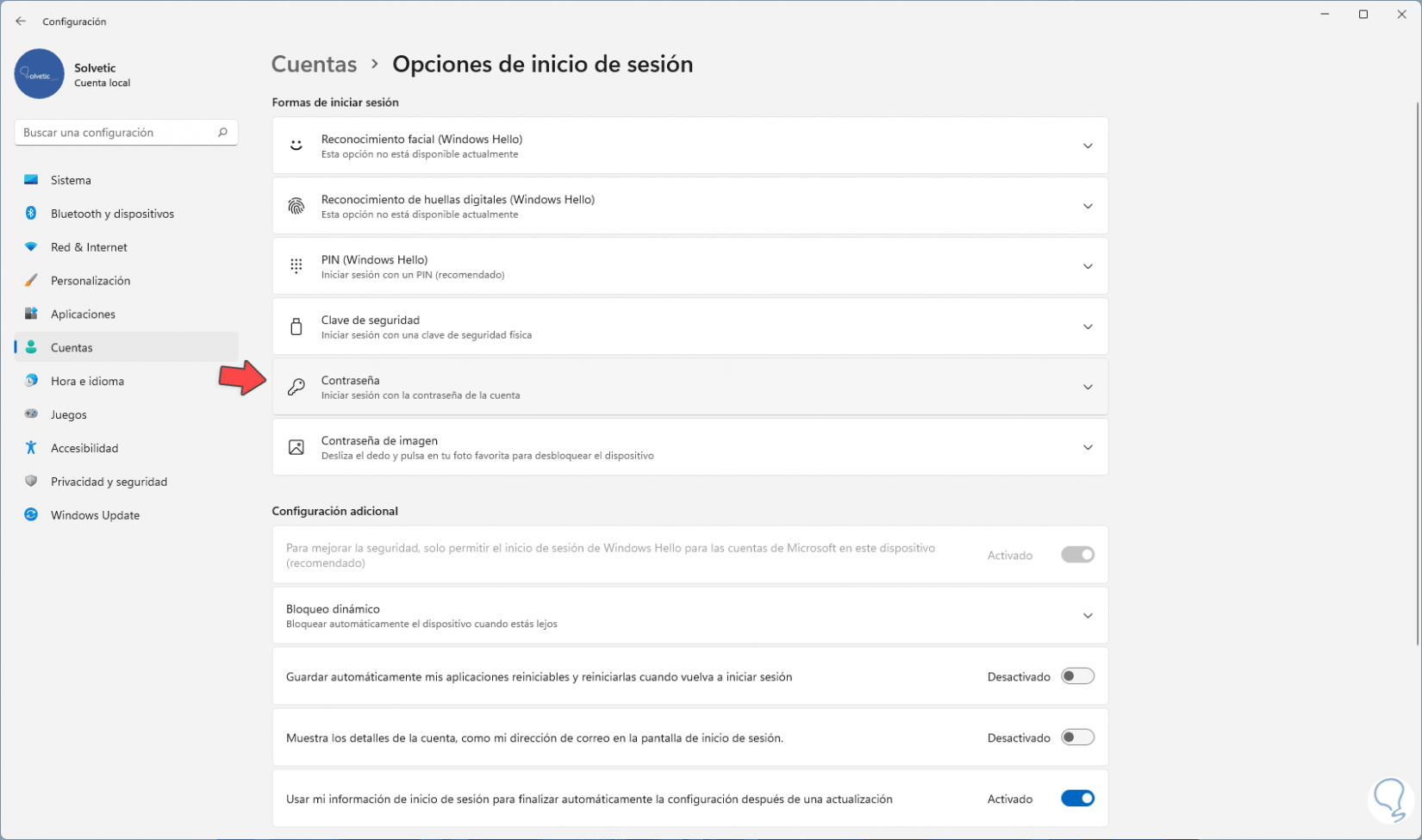Minimize the Configuración window
1422x840 pixels.
1325,15
